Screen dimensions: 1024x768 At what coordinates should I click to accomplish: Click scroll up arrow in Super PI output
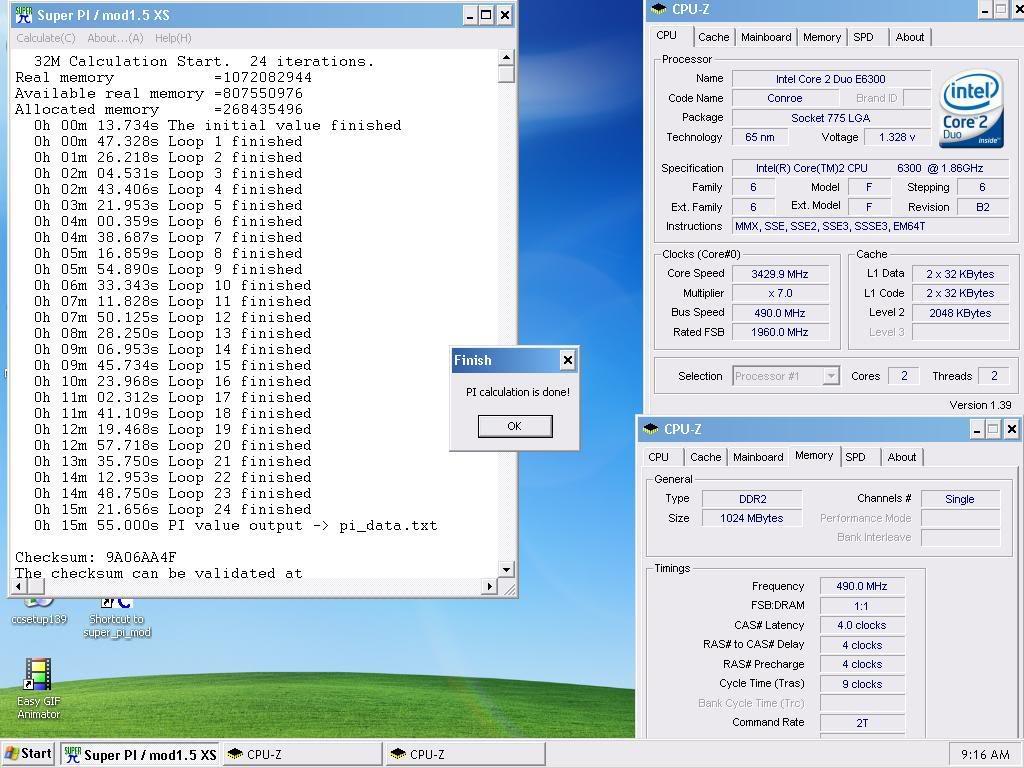click(506, 57)
